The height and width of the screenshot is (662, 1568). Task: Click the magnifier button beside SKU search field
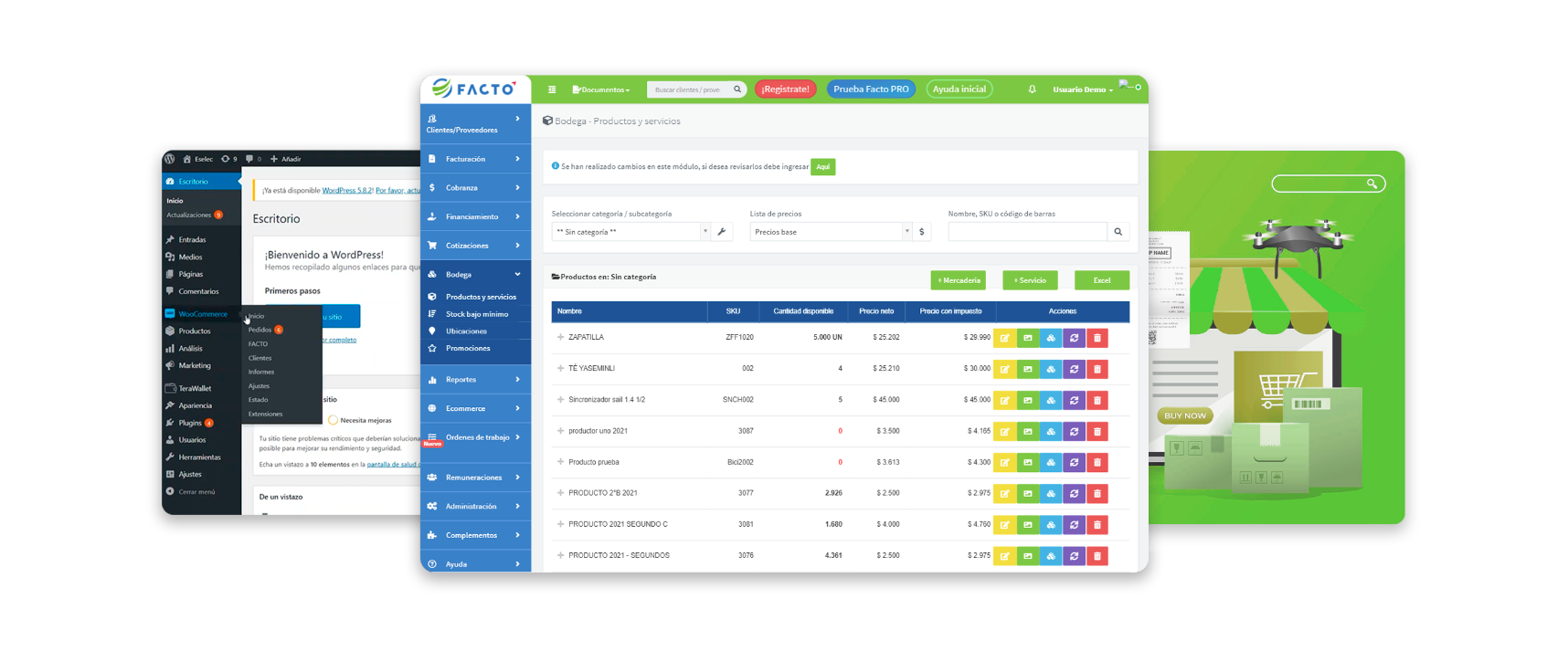(x=1118, y=232)
